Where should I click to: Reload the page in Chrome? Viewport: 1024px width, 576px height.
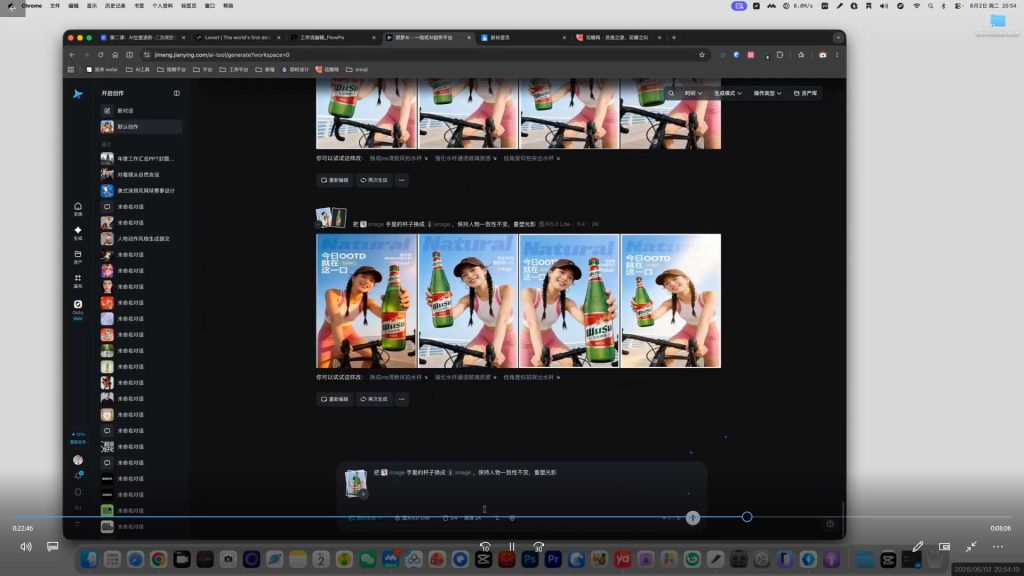(101, 55)
